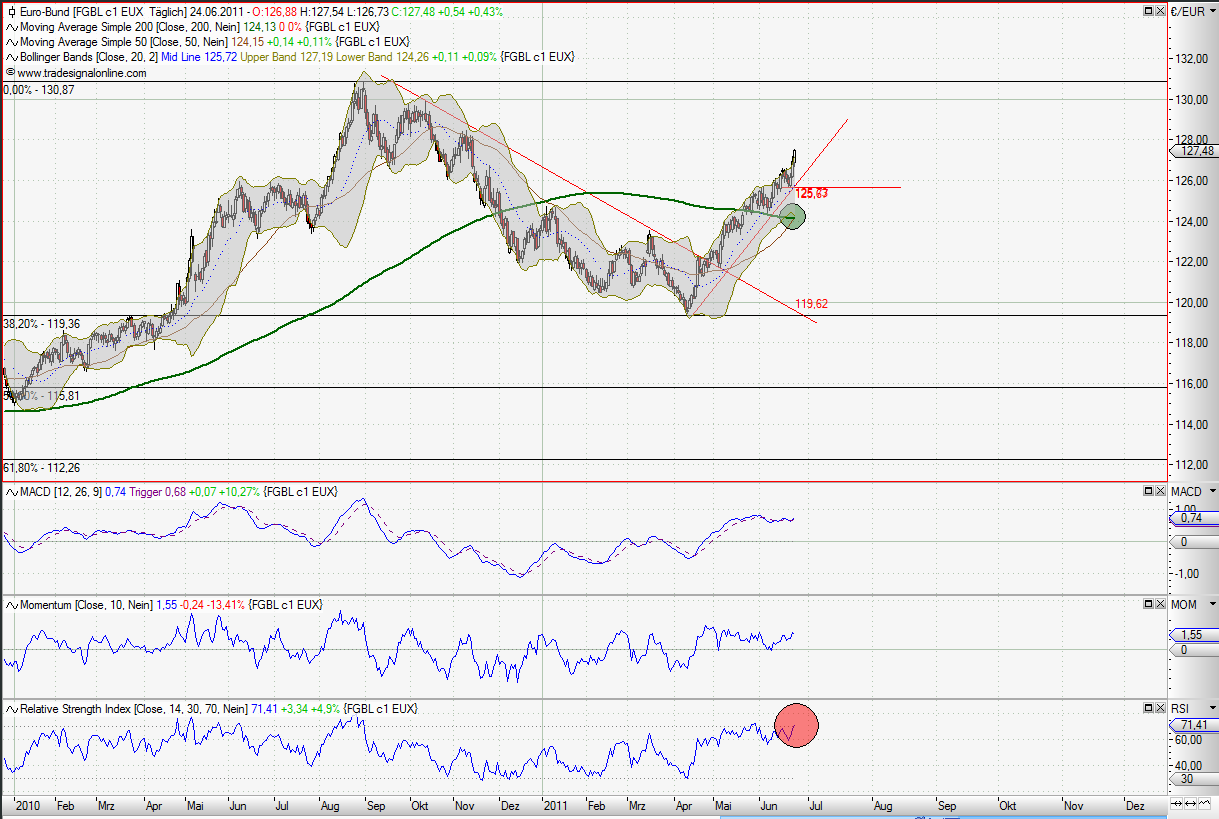
Task: Maximize the RSI subchart panel
Action: click(1146, 708)
